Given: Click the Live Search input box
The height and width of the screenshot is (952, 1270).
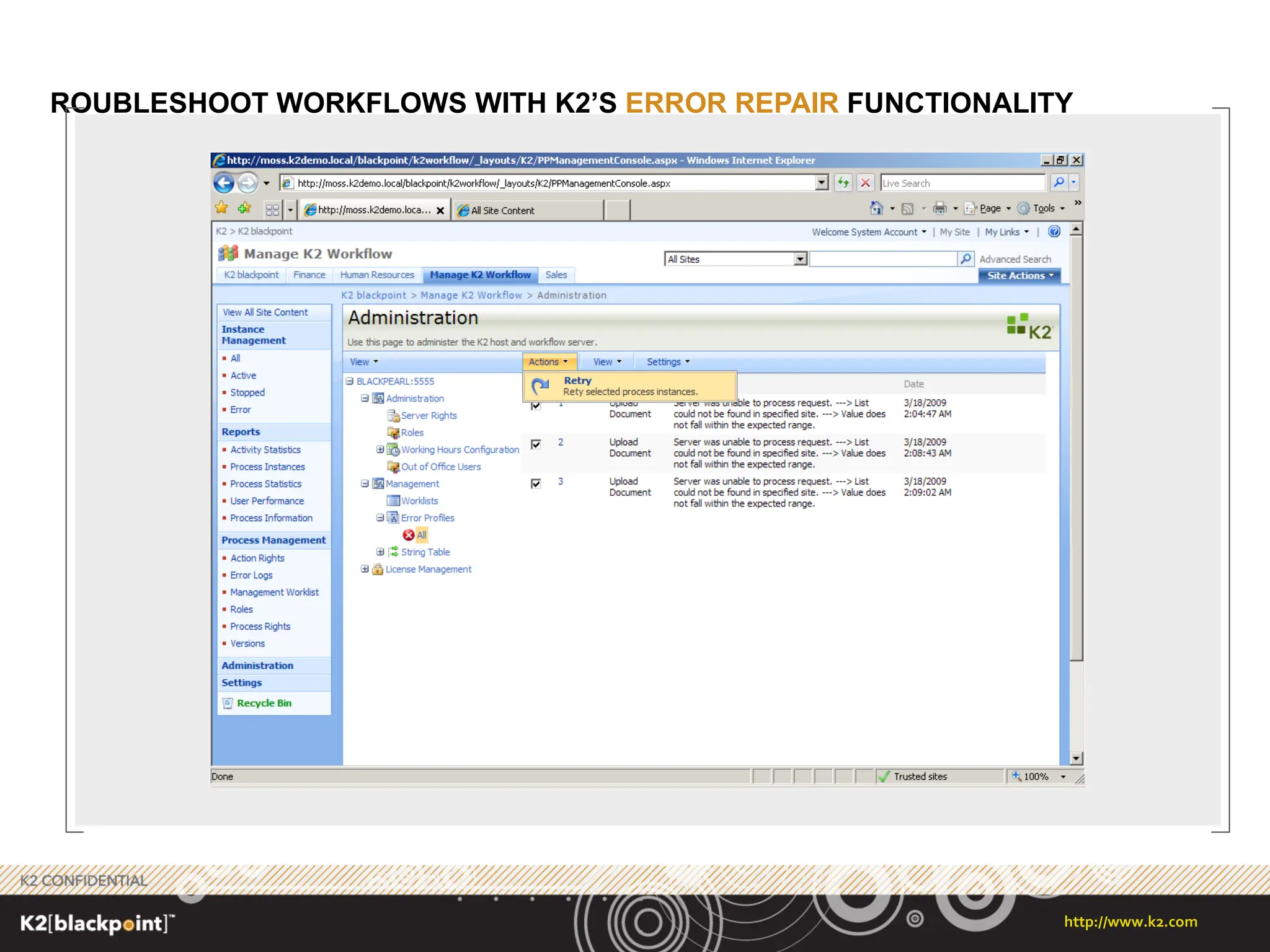Looking at the screenshot, I should pos(962,183).
